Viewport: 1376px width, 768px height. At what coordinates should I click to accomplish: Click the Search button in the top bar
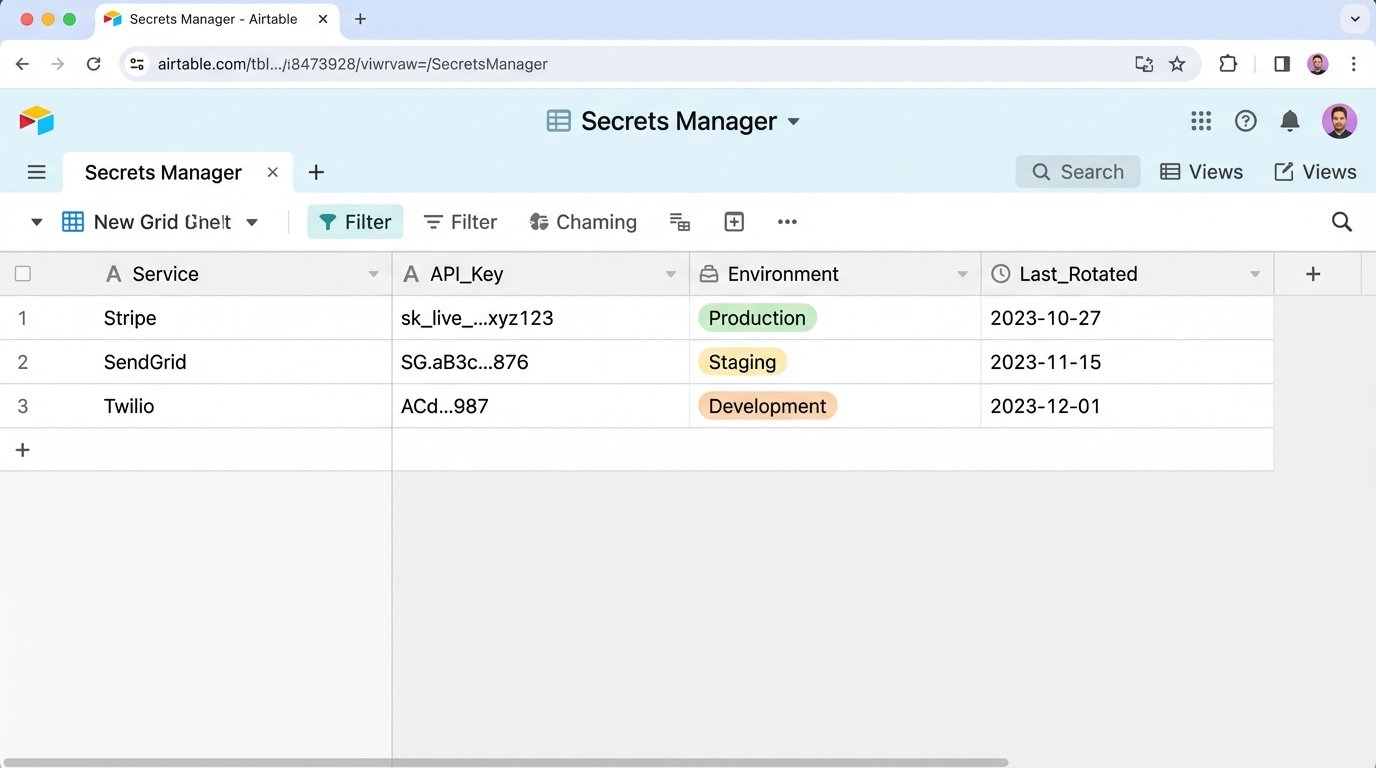point(1077,171)
